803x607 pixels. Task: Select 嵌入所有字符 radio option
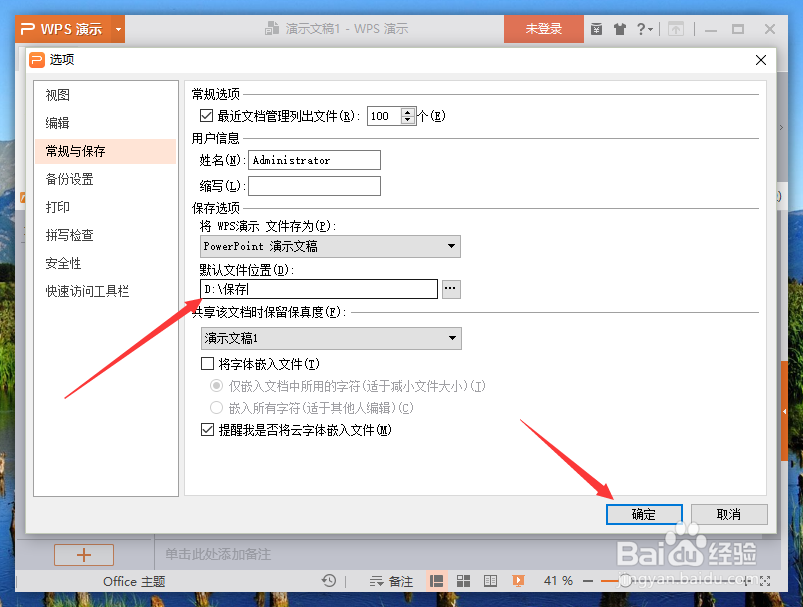click(x=217, y=408)
